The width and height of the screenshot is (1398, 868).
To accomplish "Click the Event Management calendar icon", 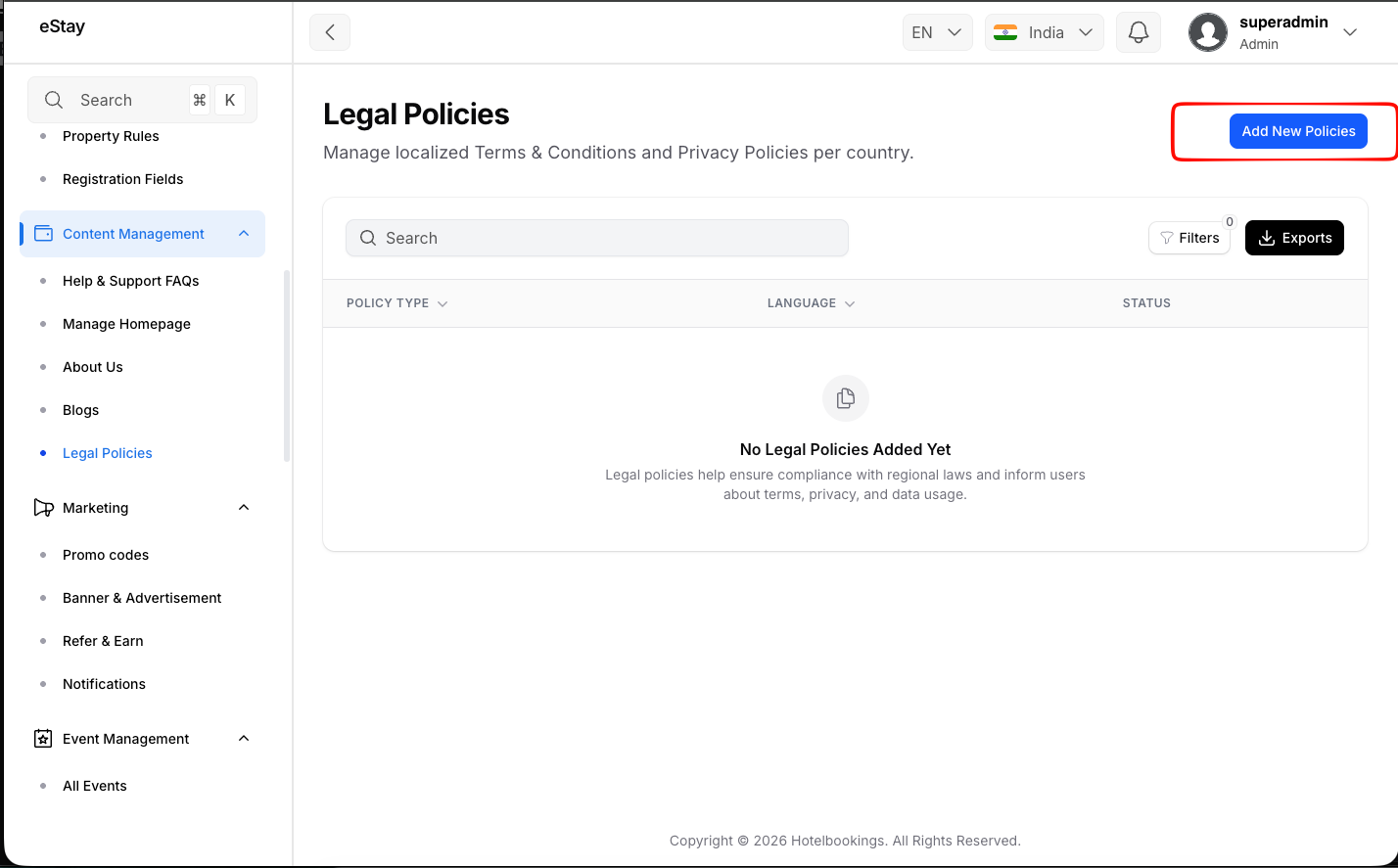I will [43, 739].
